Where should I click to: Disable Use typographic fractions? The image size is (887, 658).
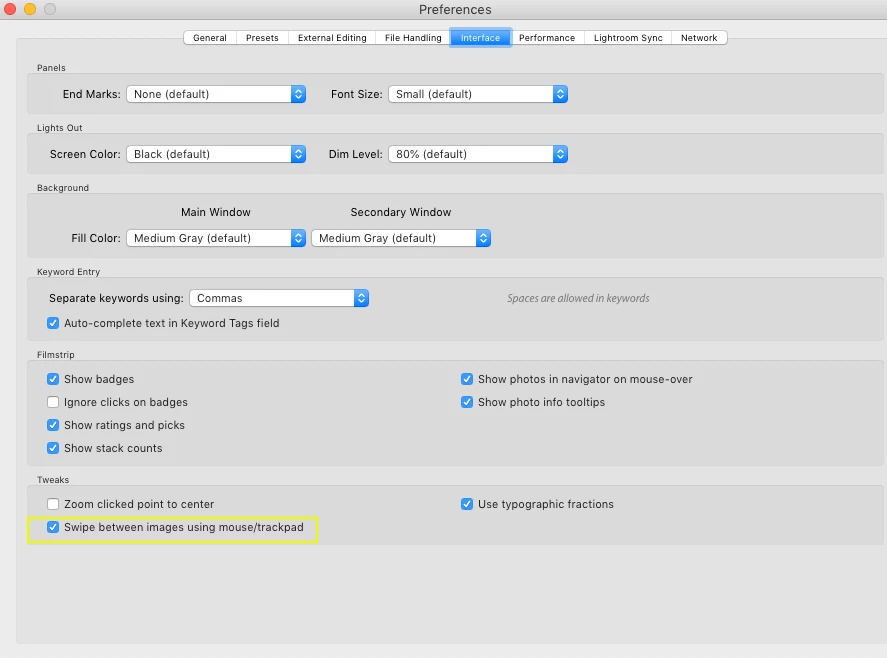(467, 504)
